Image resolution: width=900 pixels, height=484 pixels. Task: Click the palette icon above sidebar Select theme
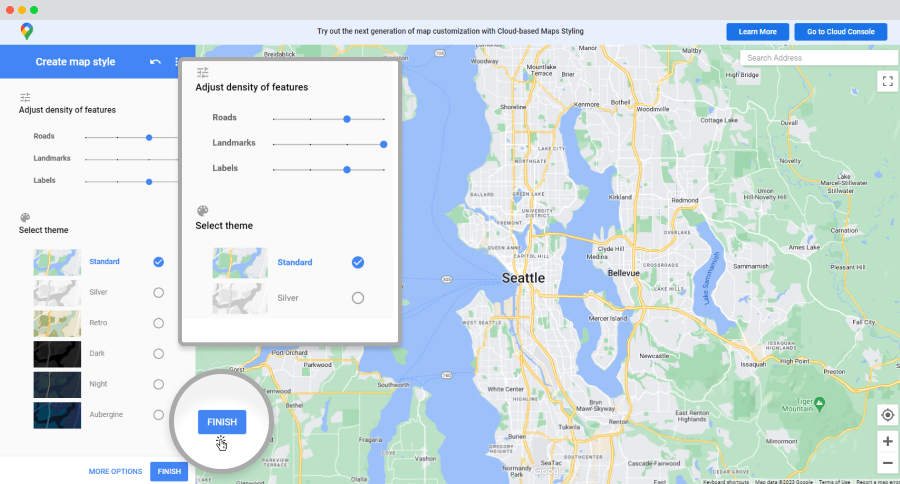pyautogui.click(x=25, y=218)
